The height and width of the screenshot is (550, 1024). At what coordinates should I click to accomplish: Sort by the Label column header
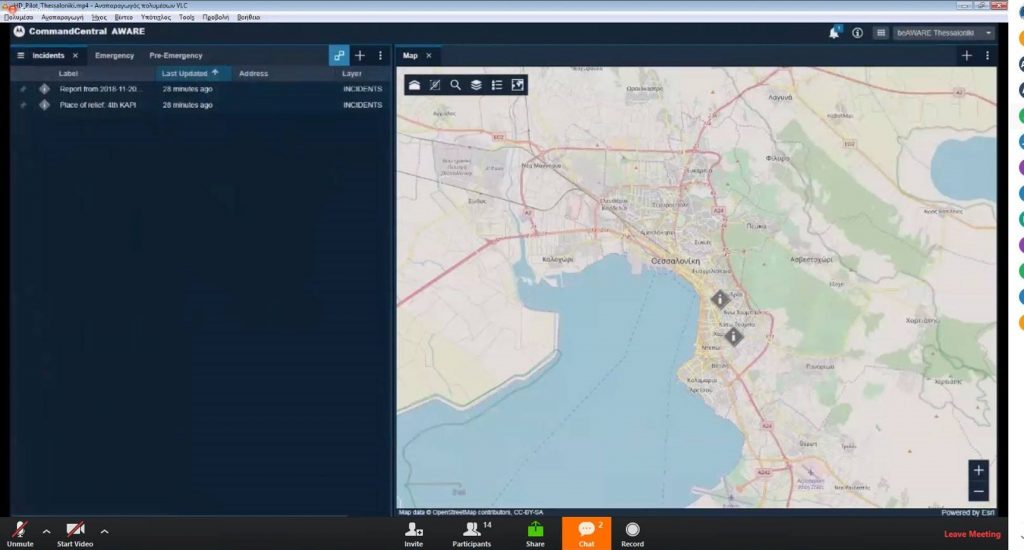point(68,73)
